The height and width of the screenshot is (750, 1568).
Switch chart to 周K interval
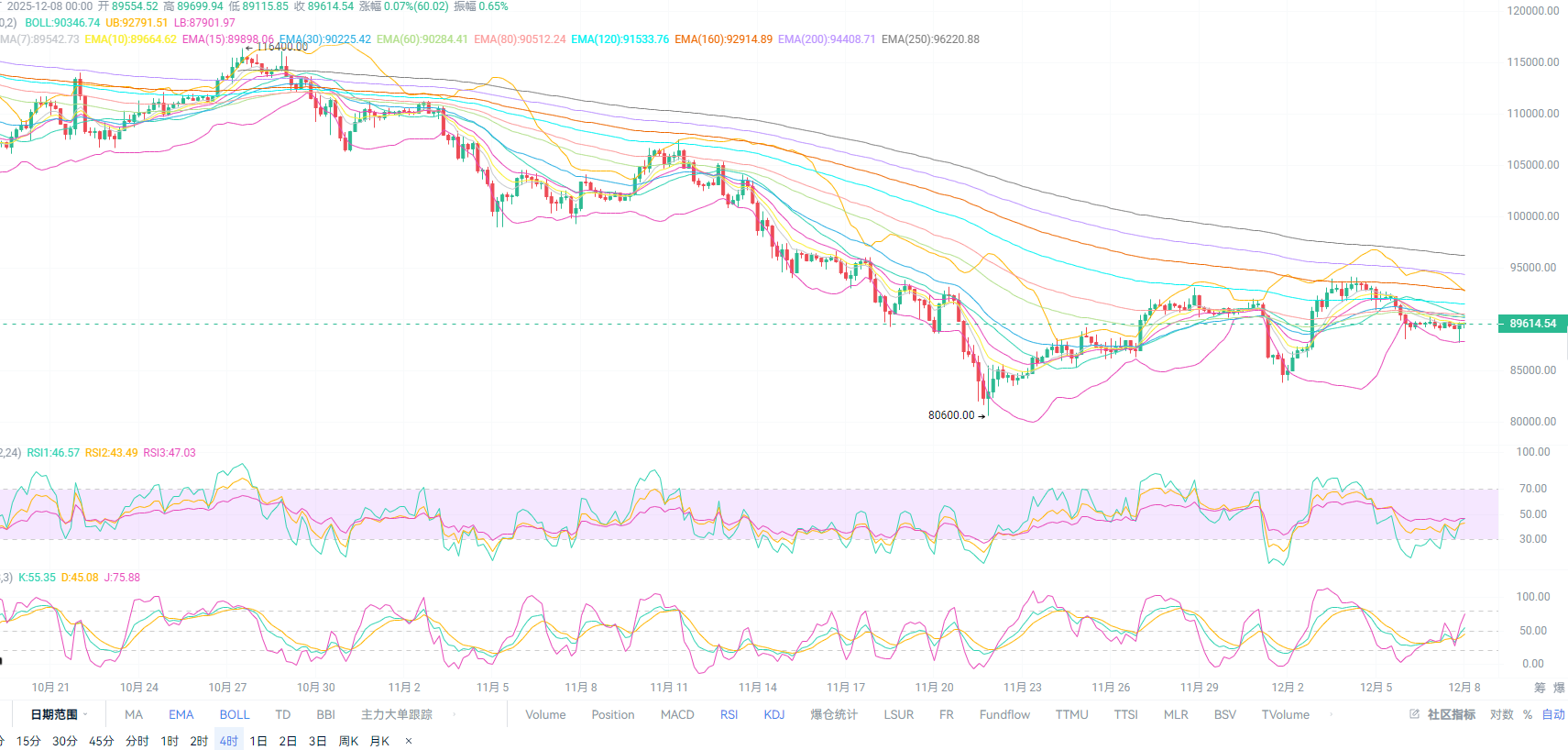pyautogui.click(x=348, y=741)
